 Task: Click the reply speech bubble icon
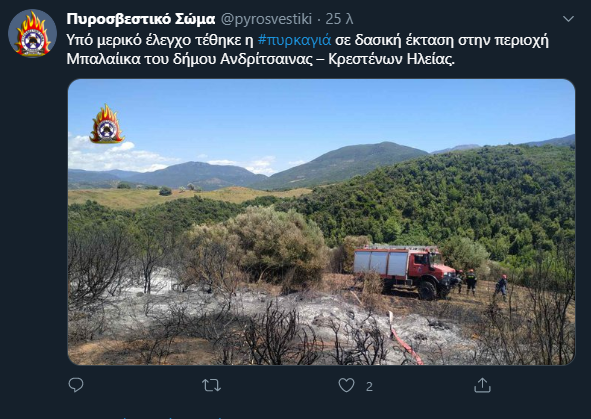[76, 385]
